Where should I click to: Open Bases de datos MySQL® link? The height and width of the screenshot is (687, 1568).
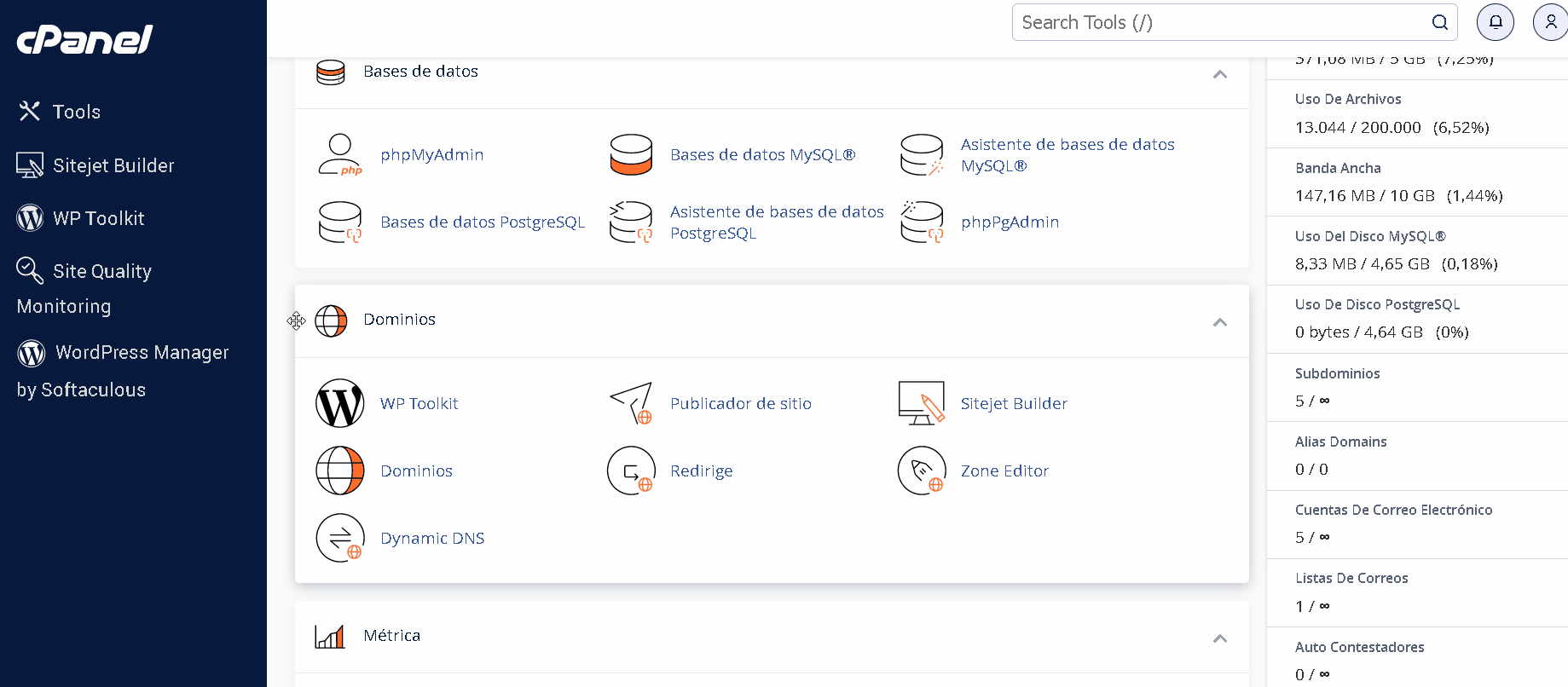click(763, 154)
